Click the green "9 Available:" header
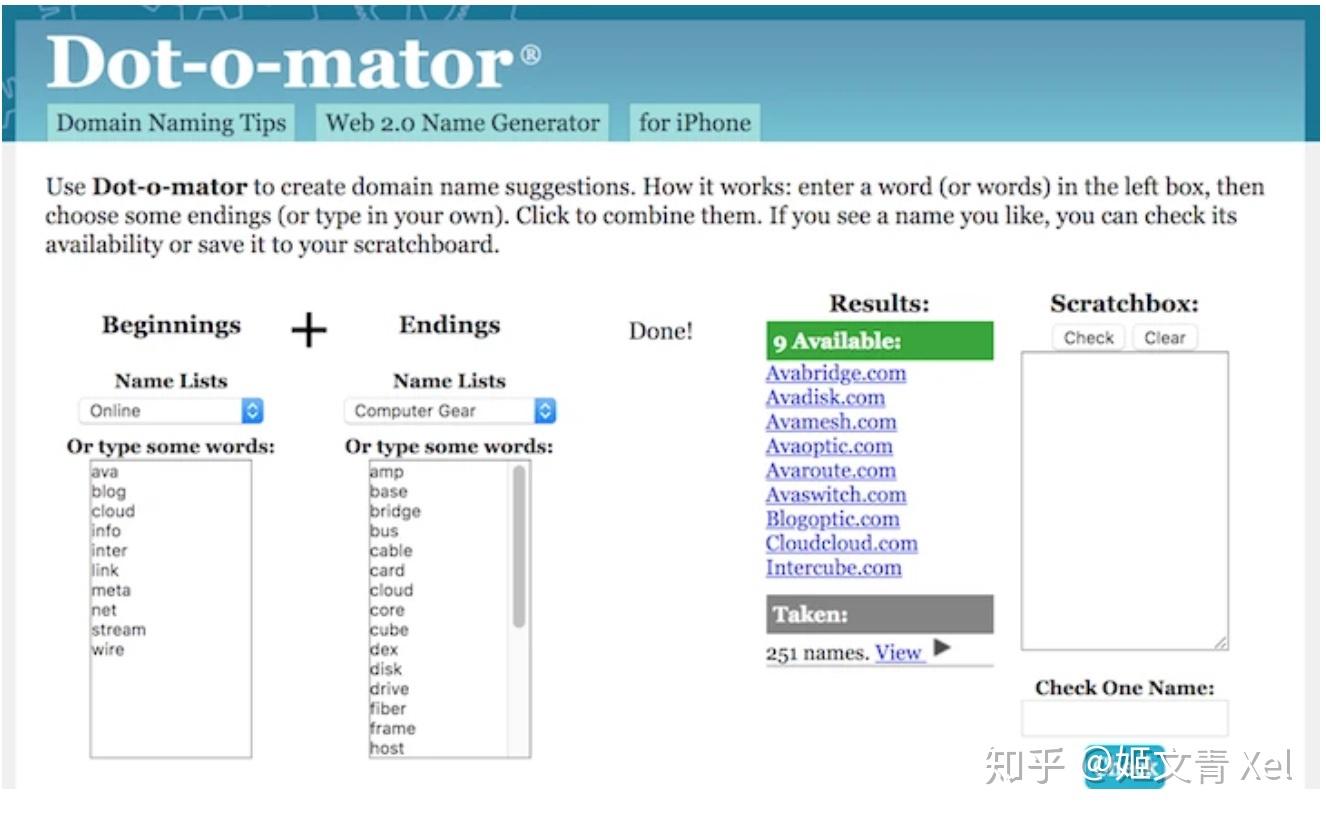Image resolution: width=1326 pixels, height=820 pixels. pyautogui.click(x=880, y=341)
